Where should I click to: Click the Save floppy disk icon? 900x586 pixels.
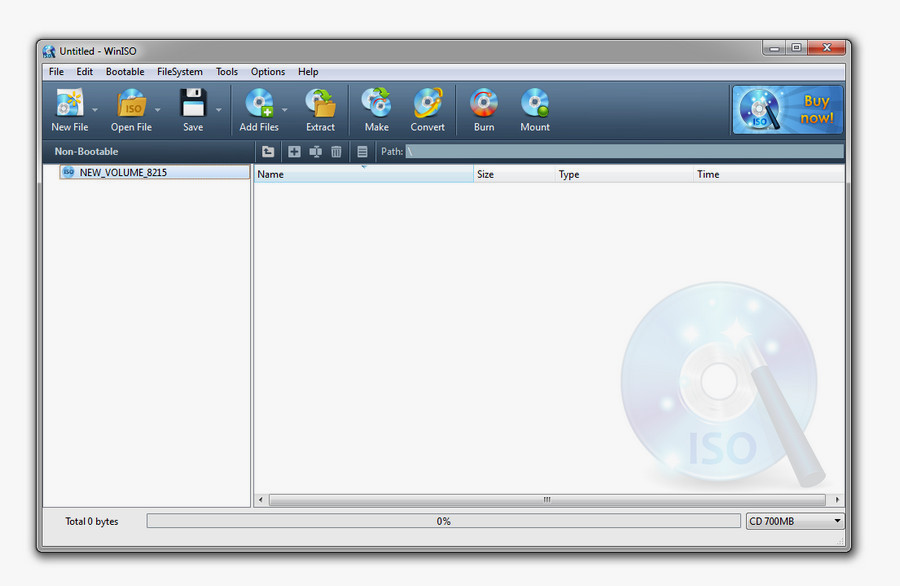(193, 103)
